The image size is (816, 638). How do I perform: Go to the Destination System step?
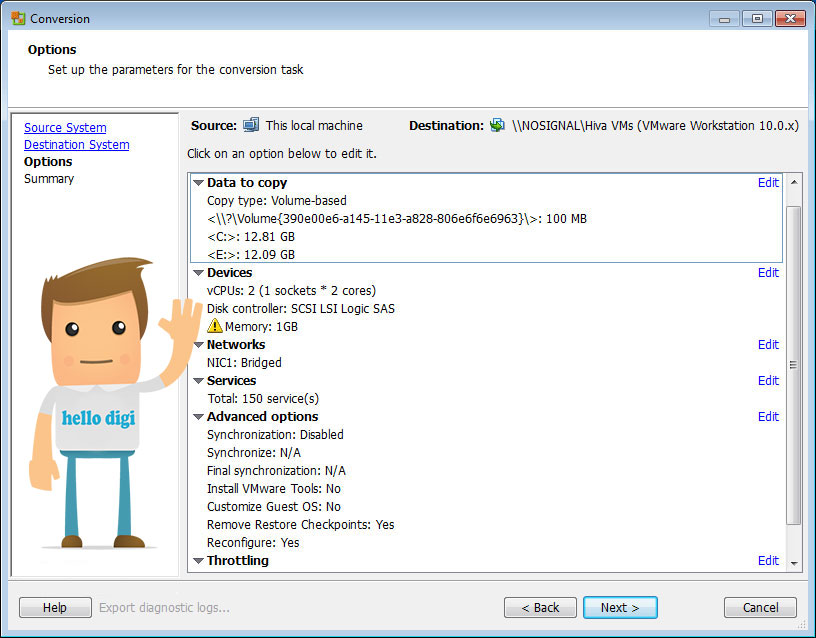pos(76,145)
